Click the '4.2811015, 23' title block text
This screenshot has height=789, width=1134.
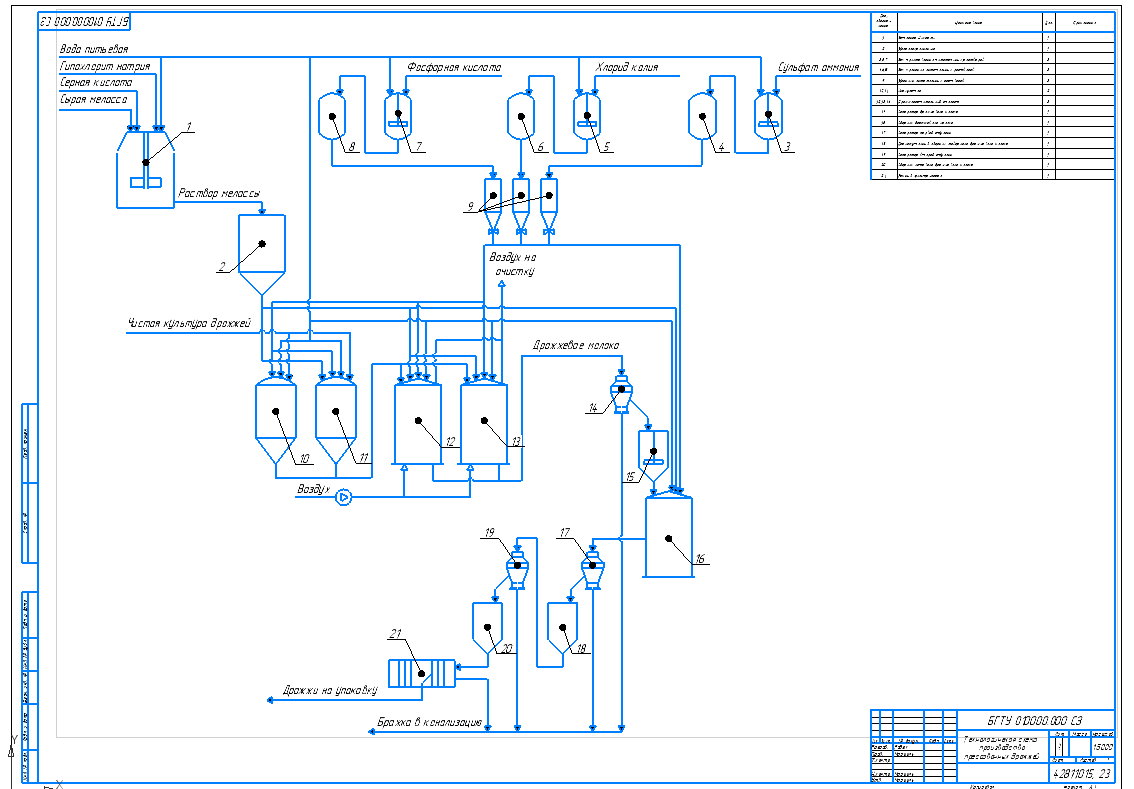click(x=1082, y=773)
